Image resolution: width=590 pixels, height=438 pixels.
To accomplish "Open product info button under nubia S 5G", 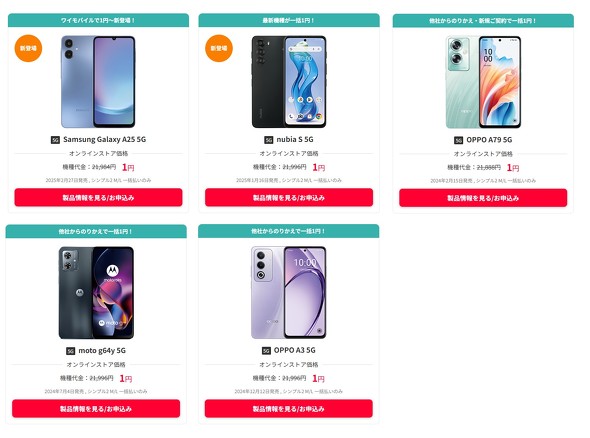I will pos(289,198).
